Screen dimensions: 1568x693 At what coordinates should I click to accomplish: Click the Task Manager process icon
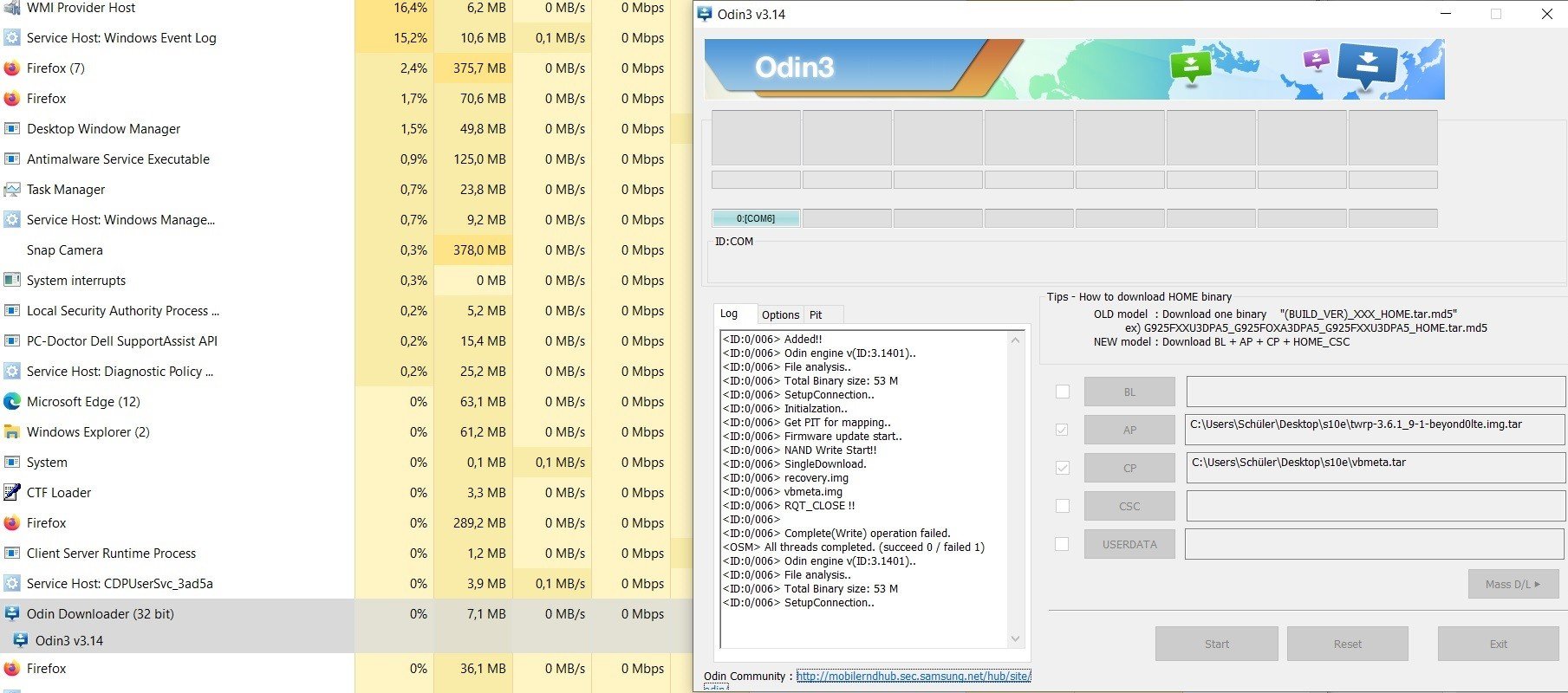[x=12, y=190]
